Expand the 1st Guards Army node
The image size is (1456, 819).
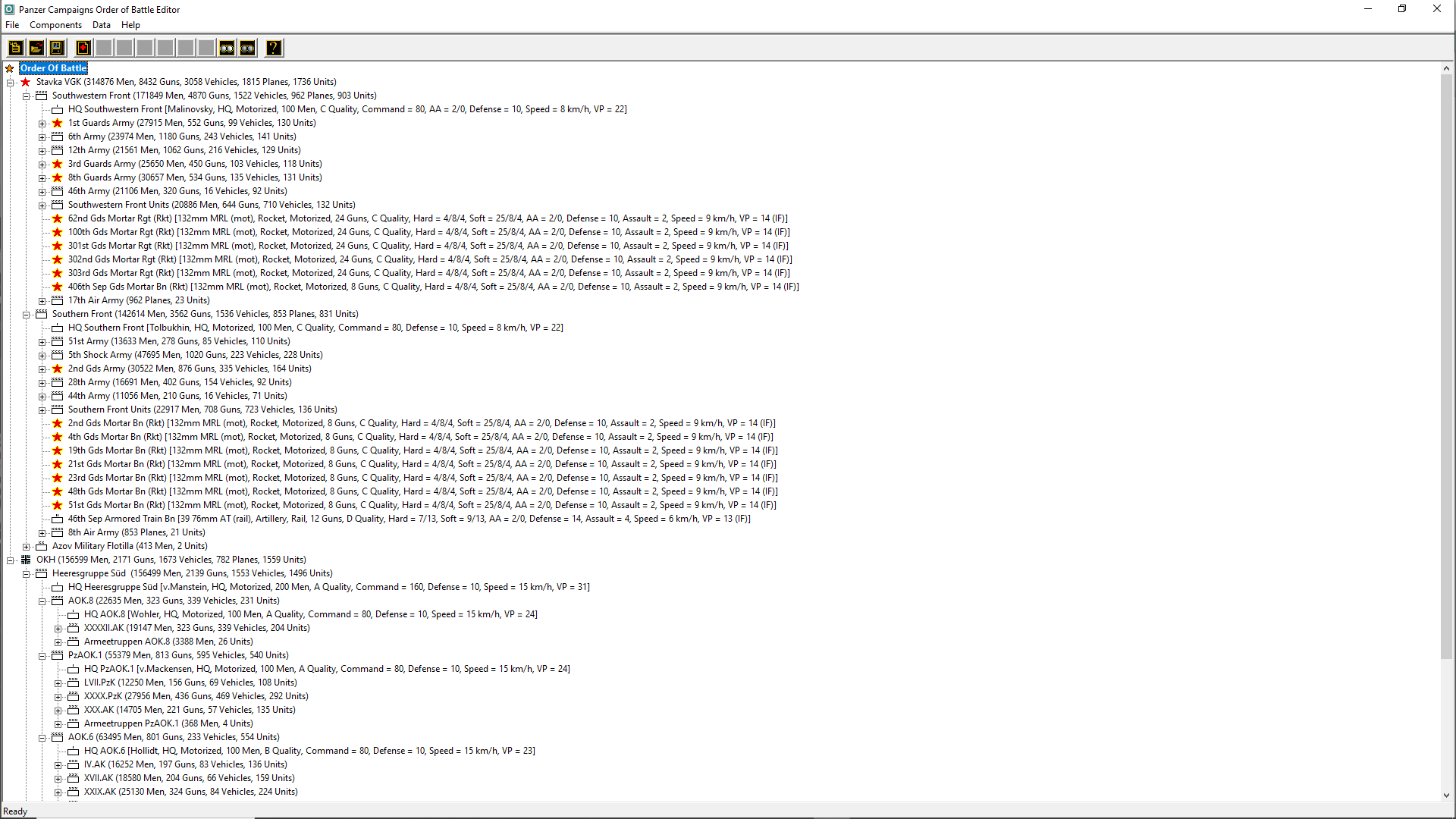[x=42, y=124]
